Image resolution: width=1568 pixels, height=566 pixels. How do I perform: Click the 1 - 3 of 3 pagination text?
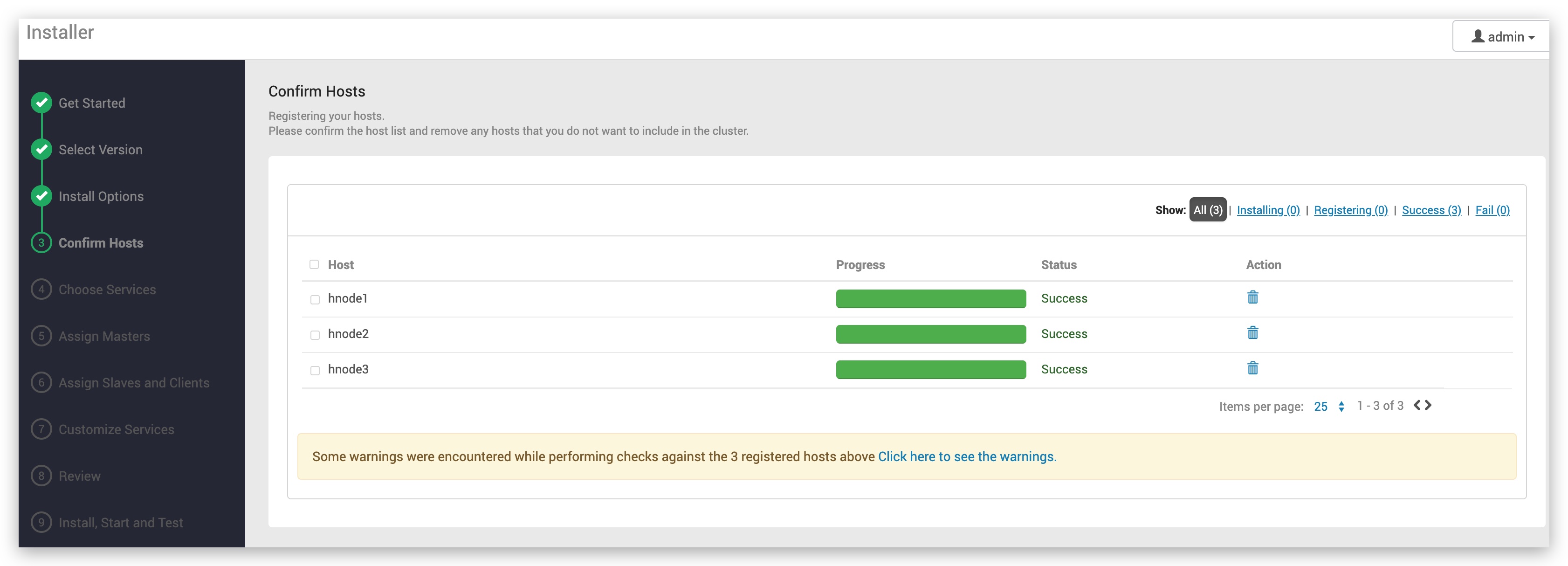click(x=1380, y=406)
